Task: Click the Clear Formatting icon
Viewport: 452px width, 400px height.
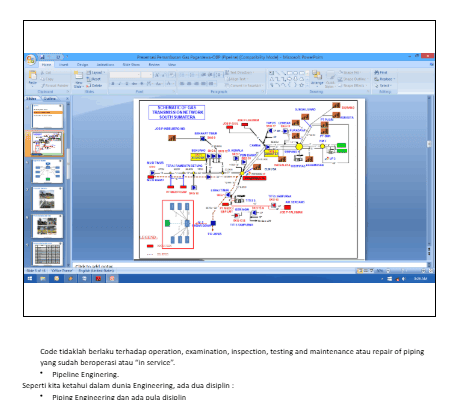Action: tap(171, 75)
